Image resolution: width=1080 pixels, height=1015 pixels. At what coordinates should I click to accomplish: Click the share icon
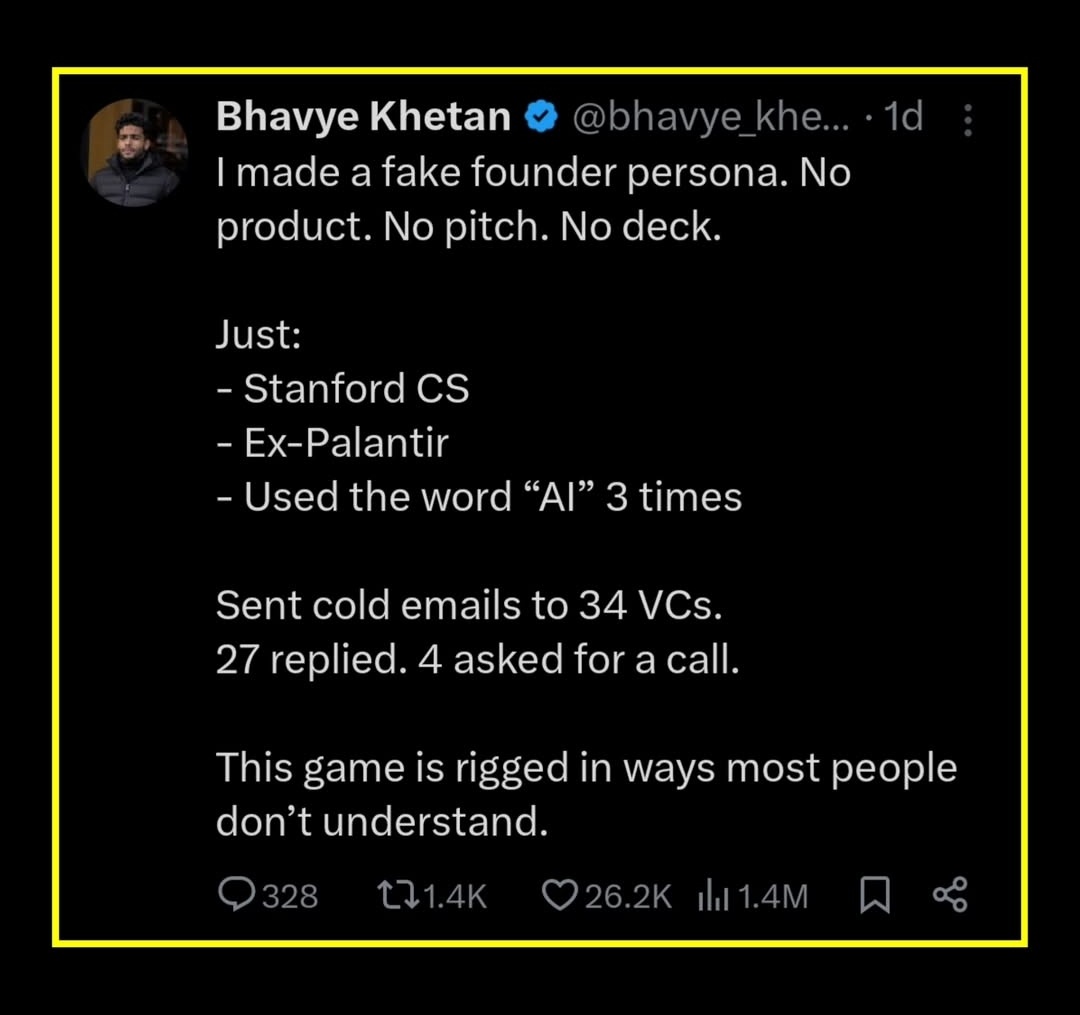pos(949,895)
